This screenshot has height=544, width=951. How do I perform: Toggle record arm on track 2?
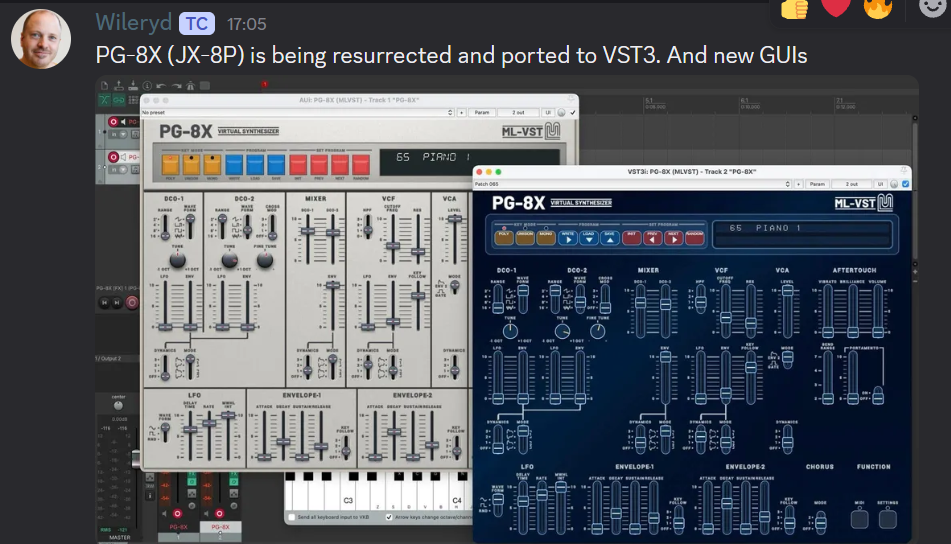(113, 157)
